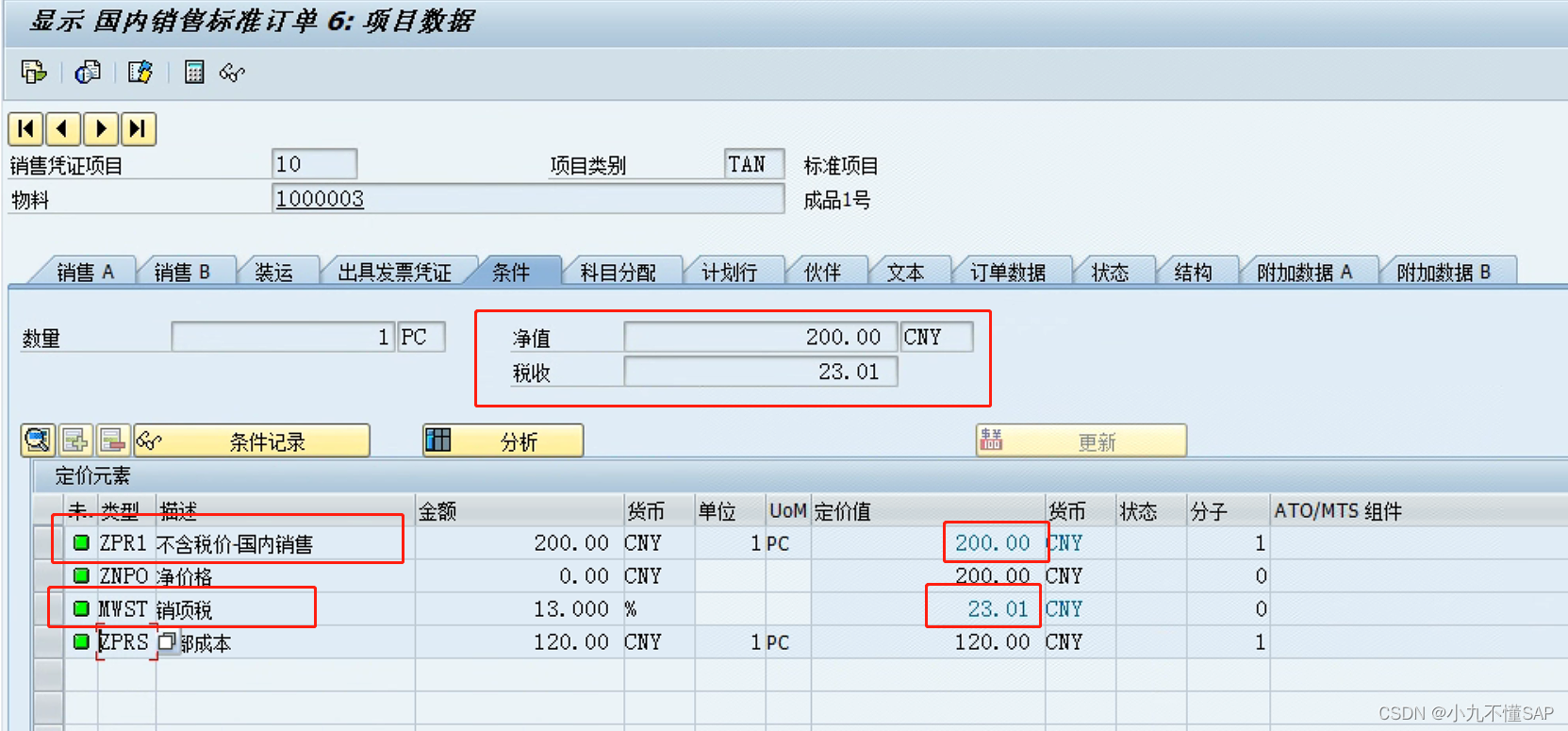Image resolution: width=1568 pixels, height=731 pixels.
Task: Open the 计划行 schedule lines tab
Action: (729, 272)
